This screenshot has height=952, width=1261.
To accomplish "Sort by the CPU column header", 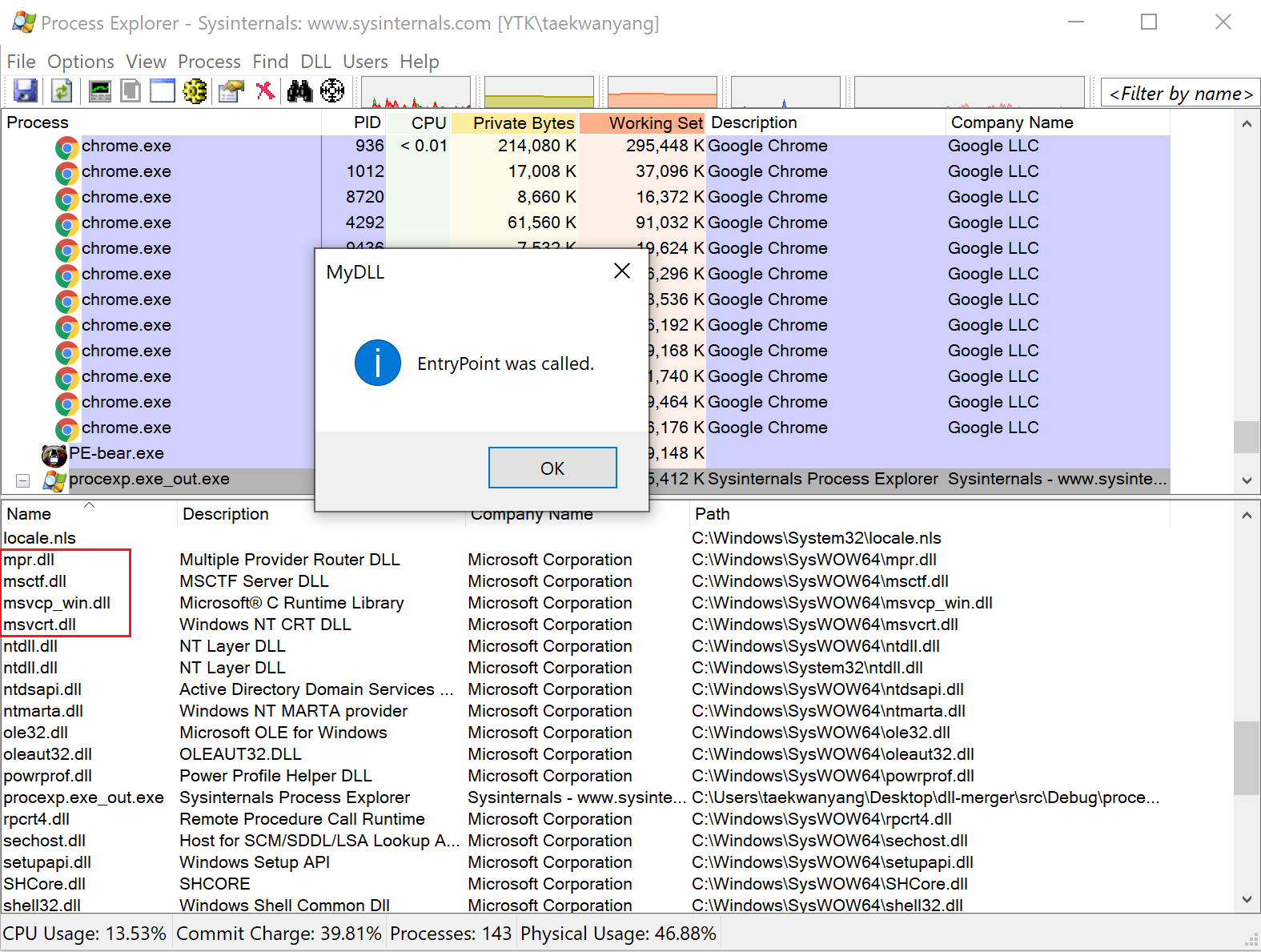I will (x=419, y=123).
